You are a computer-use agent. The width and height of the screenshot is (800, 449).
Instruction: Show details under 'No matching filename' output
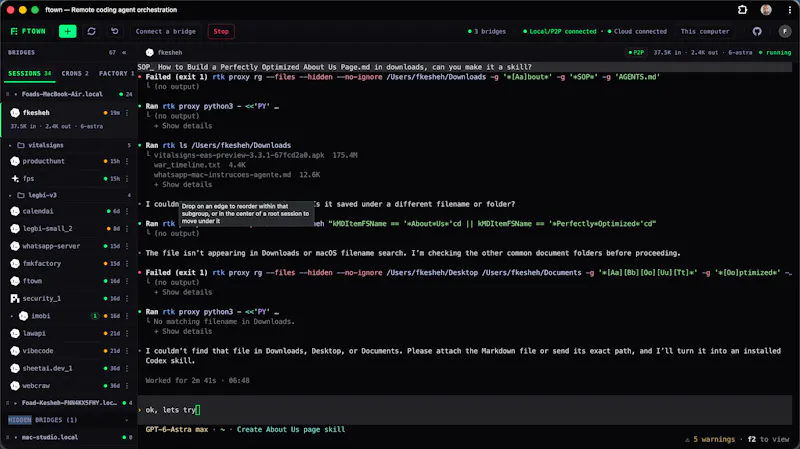click(x=183, y=332)
